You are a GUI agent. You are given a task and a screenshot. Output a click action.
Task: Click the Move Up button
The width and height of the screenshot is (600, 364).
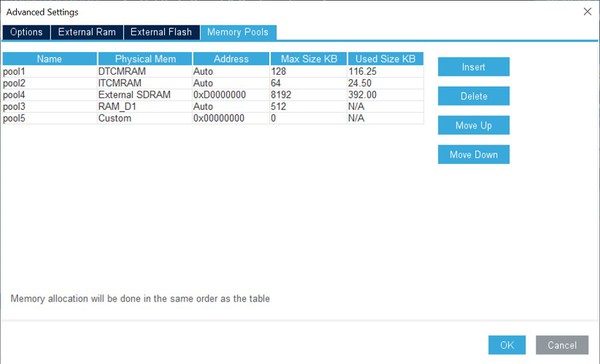pyautogui.click(x=473, y=125)
